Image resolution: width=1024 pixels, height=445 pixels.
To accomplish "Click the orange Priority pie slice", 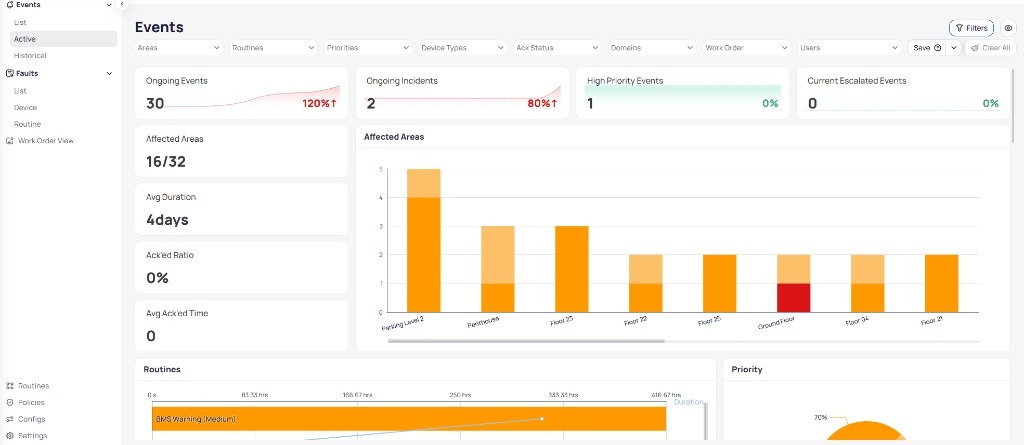I will (865, 433).
